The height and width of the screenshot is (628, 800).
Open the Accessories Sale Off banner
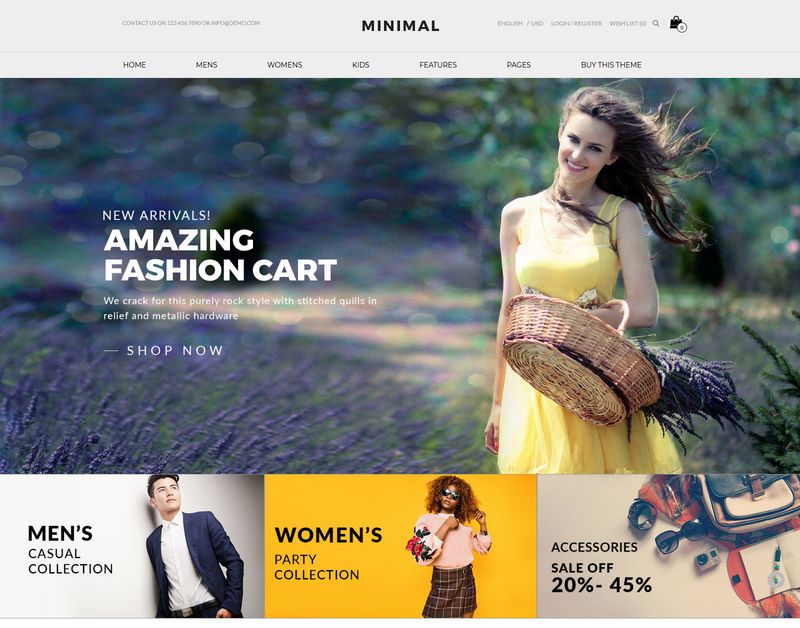[x=668, y=546]
